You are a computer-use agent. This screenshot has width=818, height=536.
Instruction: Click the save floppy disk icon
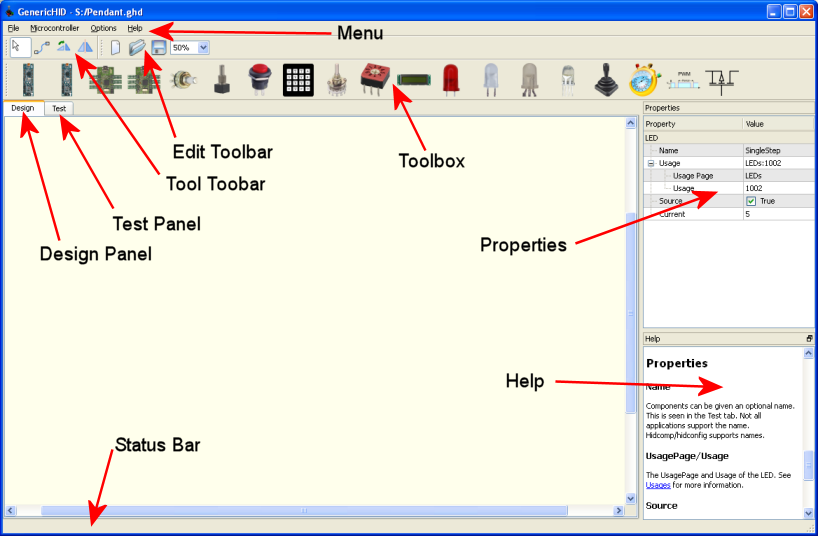pyautogui.click(x=158, y=47)
